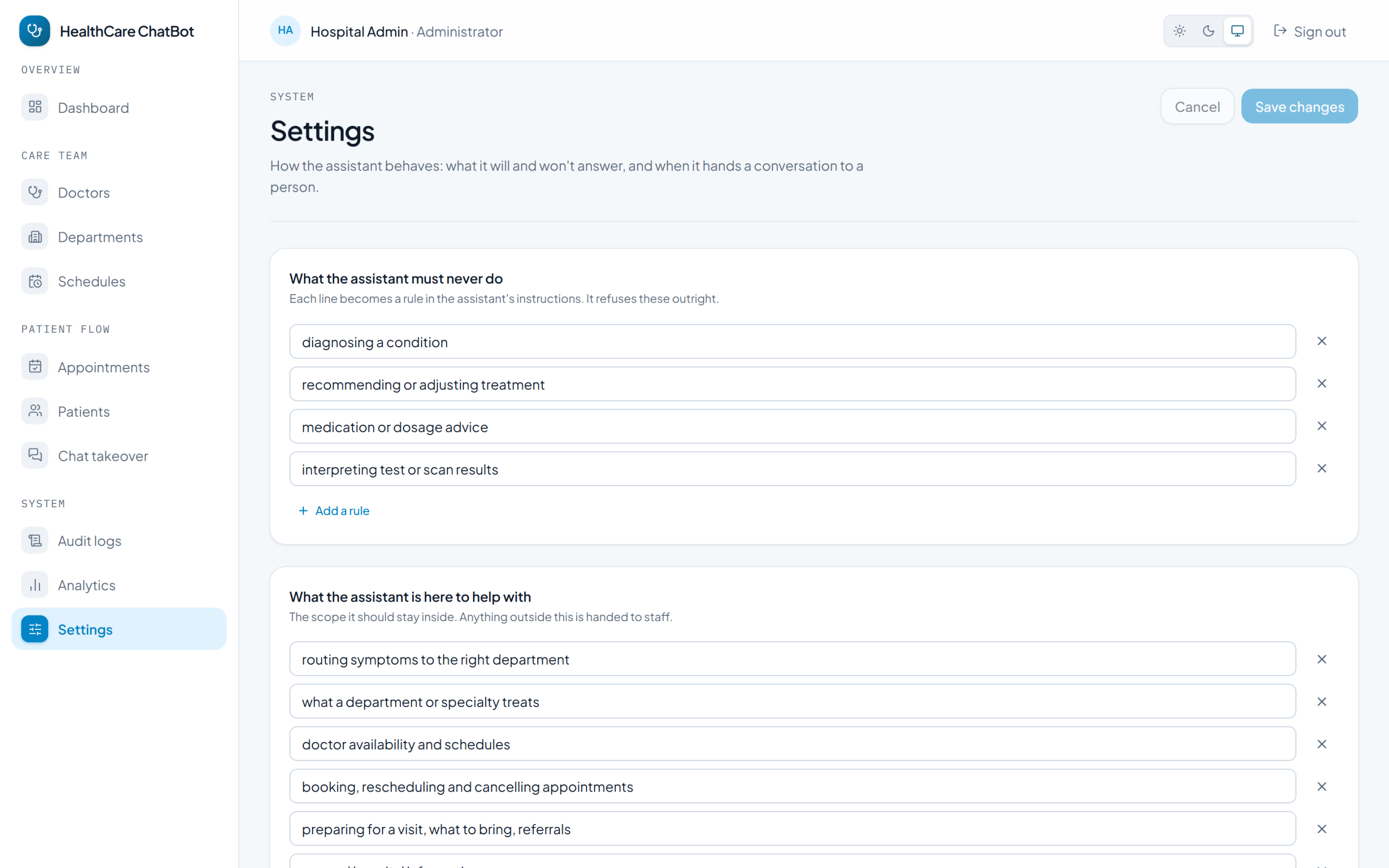1389x868 pixels.
Task: Click the Audit logs scroll icon
Action: pyautogui.click(x=35, y=540)
